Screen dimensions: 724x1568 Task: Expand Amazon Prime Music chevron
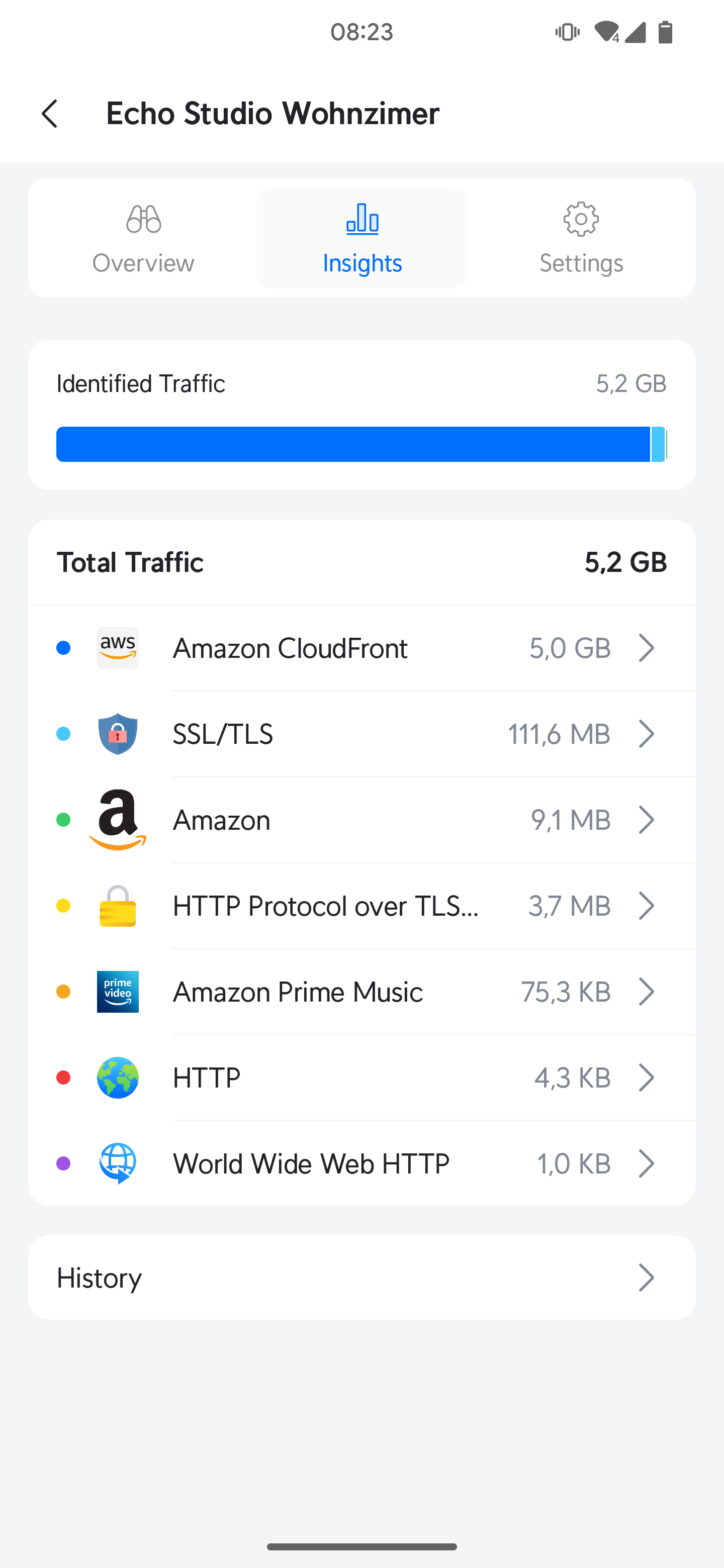click(646, 992)
